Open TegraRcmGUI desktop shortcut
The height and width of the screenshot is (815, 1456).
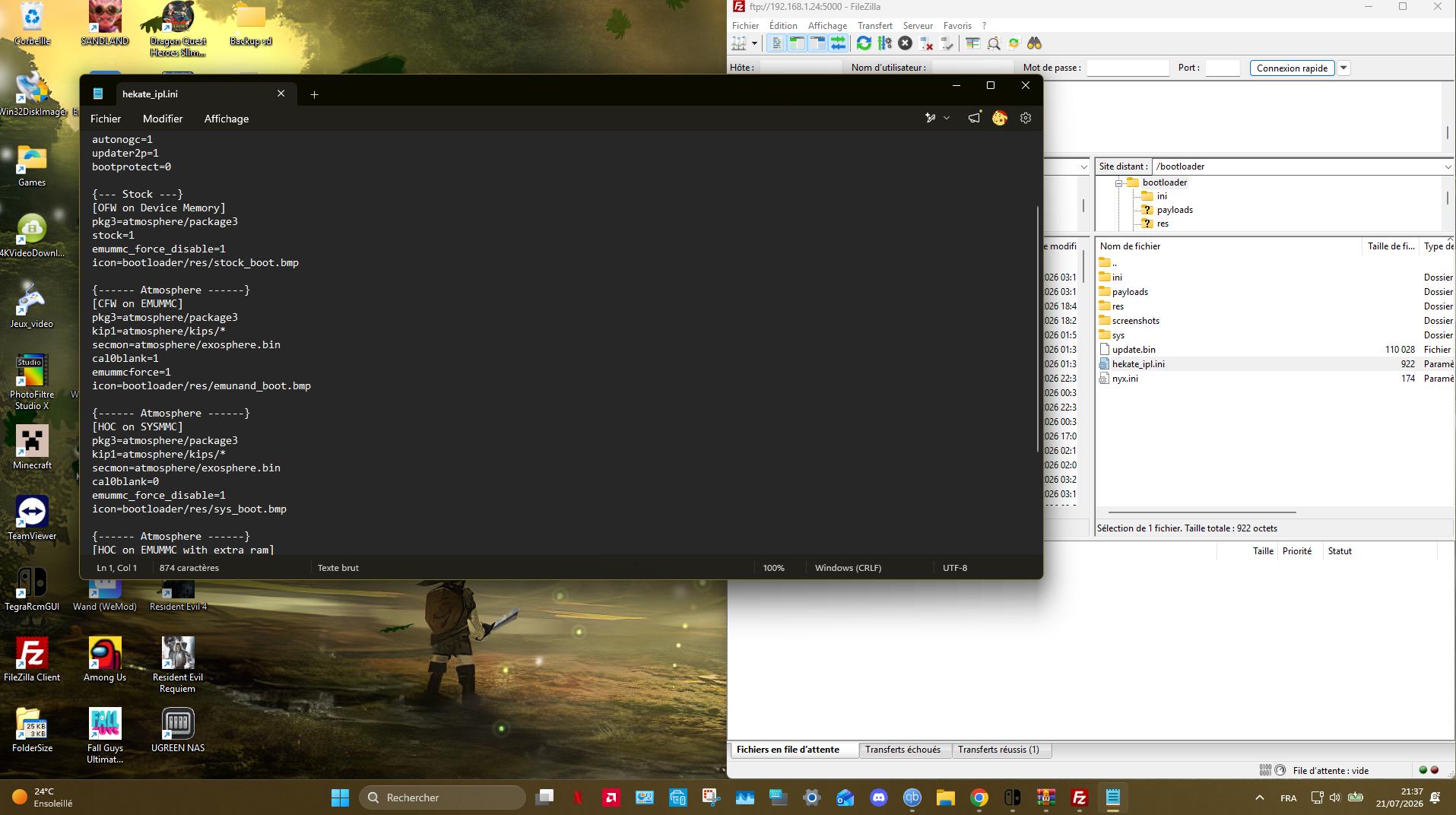[32, 589]
